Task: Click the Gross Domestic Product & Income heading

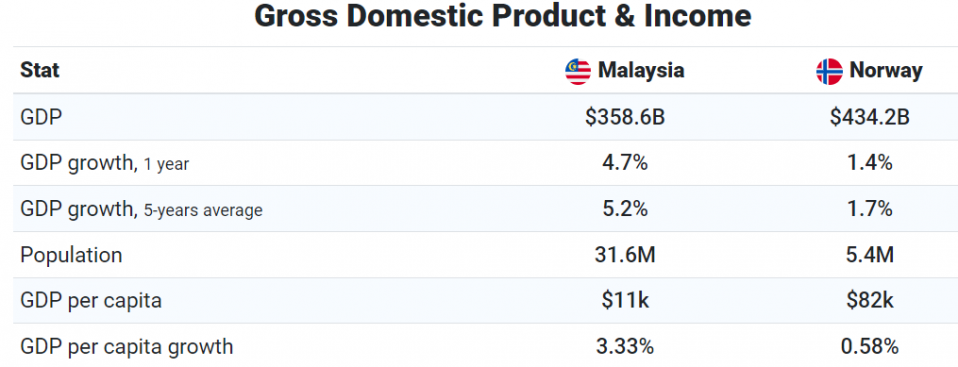Action: point(502,16)
